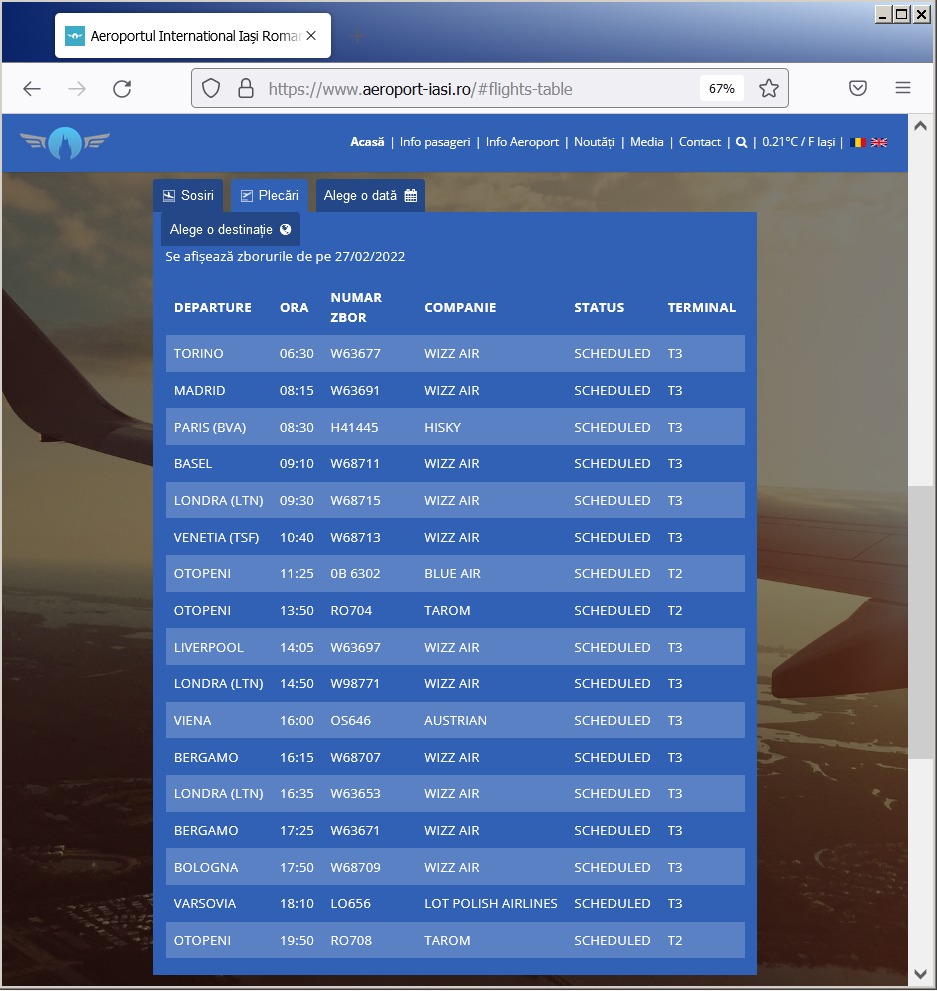
Task: Open the Pocket save icon
Action: [857, 88]
